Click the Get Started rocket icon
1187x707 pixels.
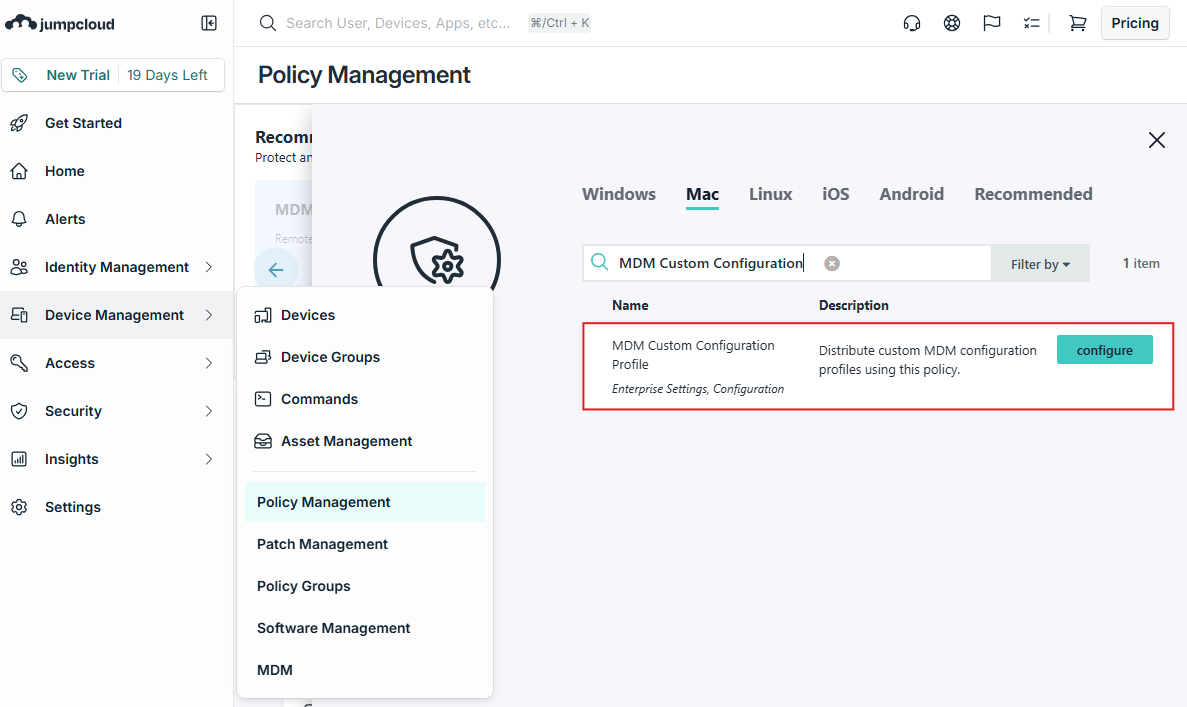tap(19, 123)
